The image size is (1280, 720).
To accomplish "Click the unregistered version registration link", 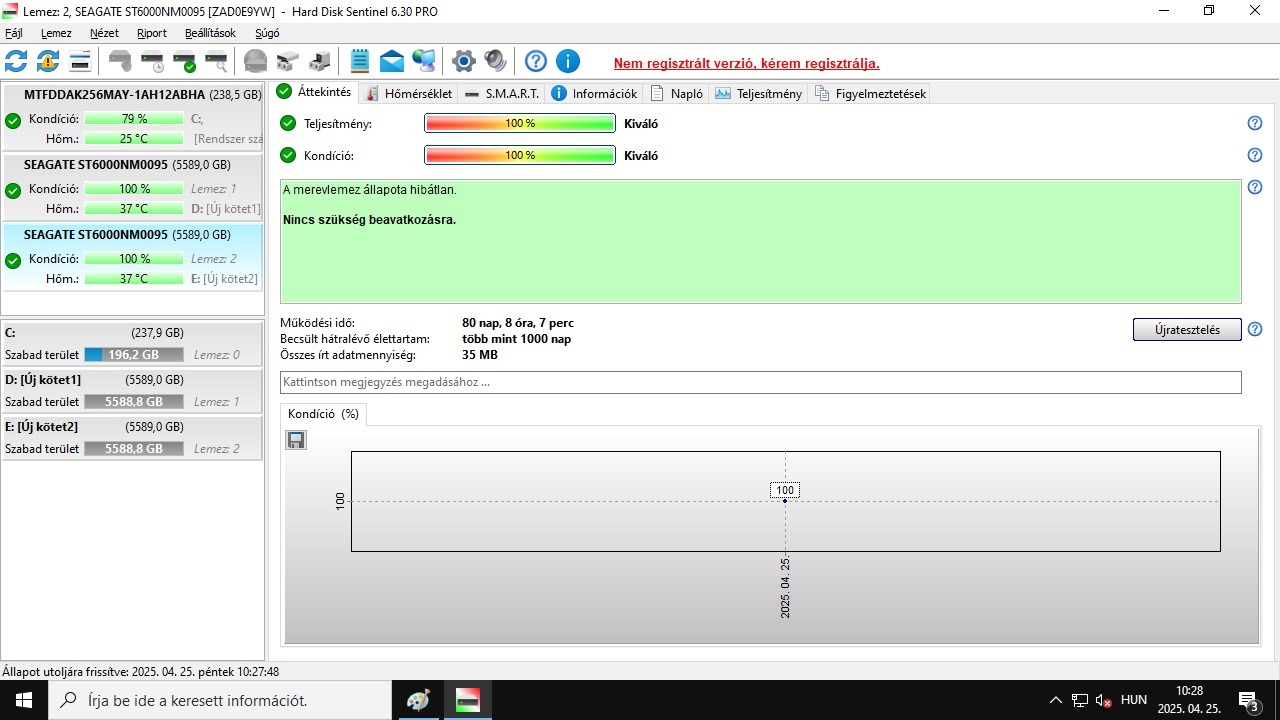I will coord(746,63).
